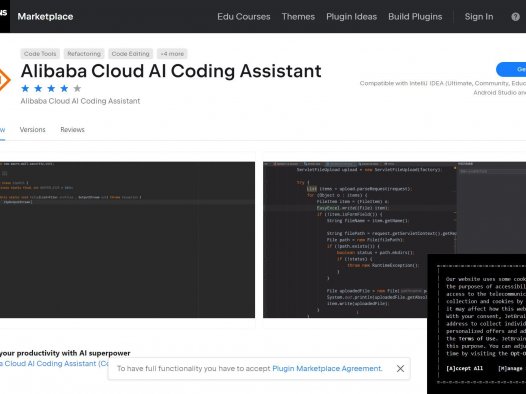Open Plugin Ideas in the navigation bar
526x394 pixels.
tap(351, 16)
